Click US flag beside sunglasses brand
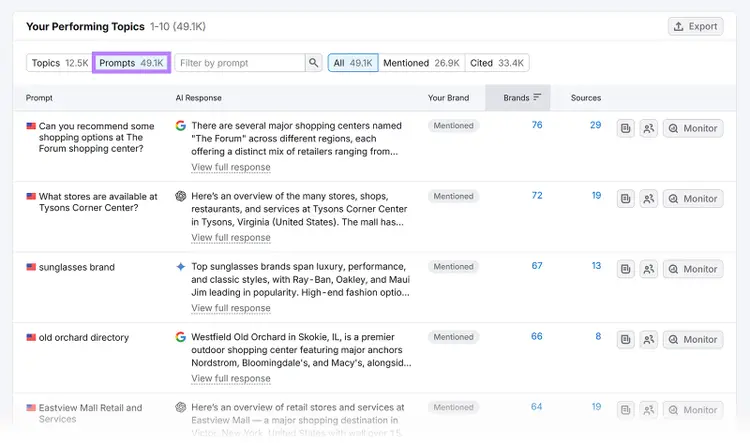Image resolution: width=750 pixels, height=443 pixels. 31,267
